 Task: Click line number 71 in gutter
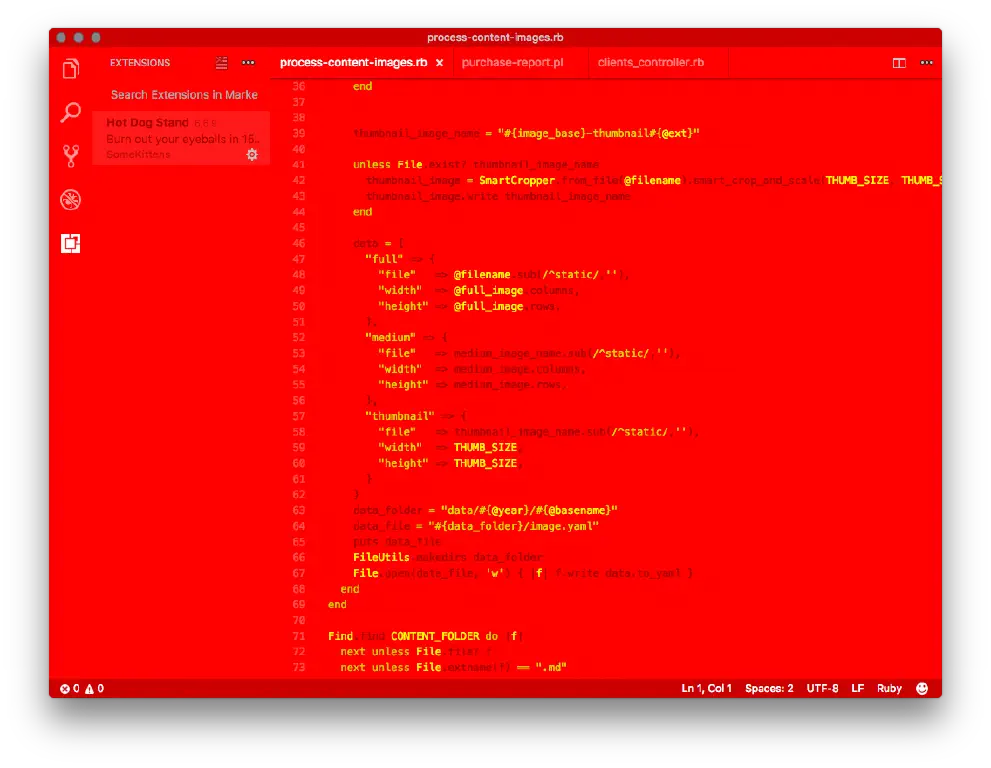point(298,636)
